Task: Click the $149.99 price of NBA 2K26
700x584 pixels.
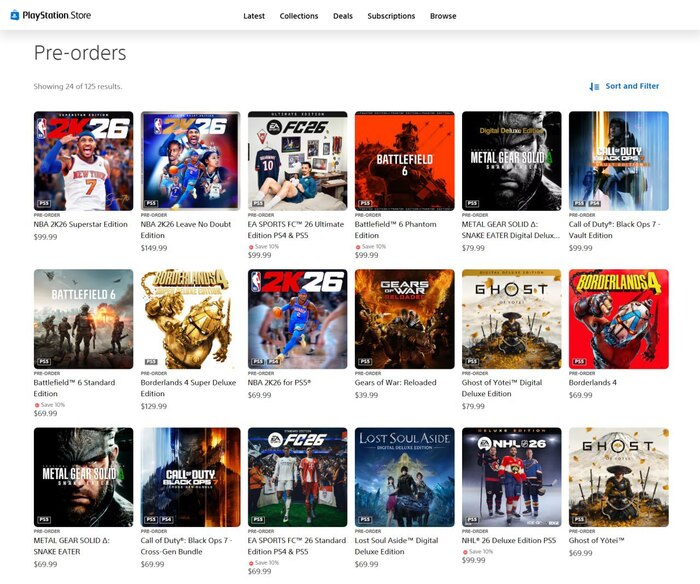Action: (x=154, y=248)
